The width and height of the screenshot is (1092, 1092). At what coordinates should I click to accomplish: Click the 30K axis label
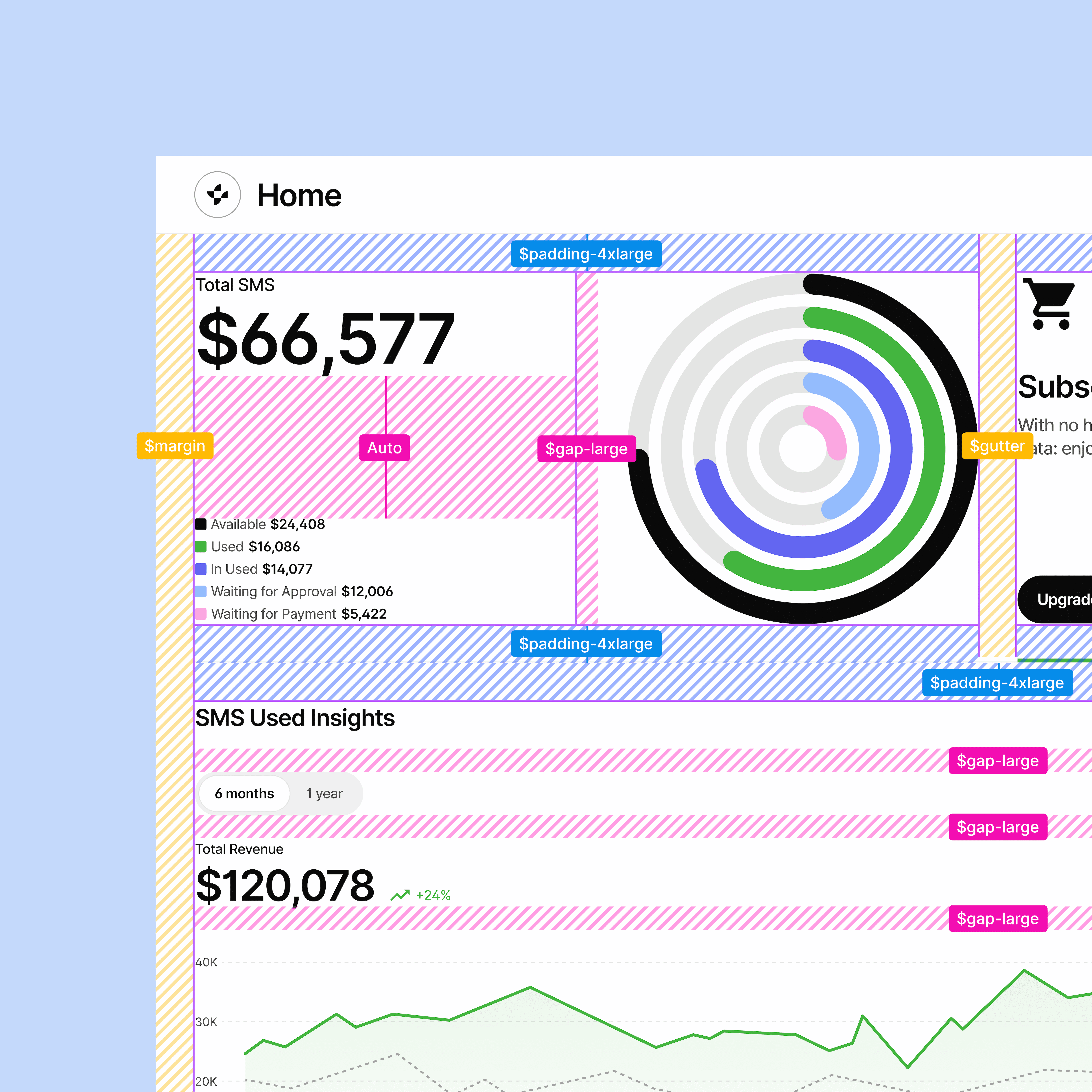click(206, 1022)
